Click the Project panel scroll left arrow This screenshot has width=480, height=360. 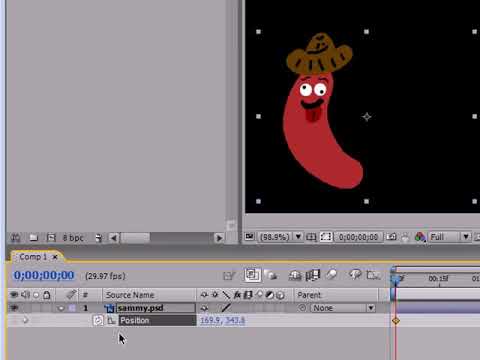tap(114, 238)
